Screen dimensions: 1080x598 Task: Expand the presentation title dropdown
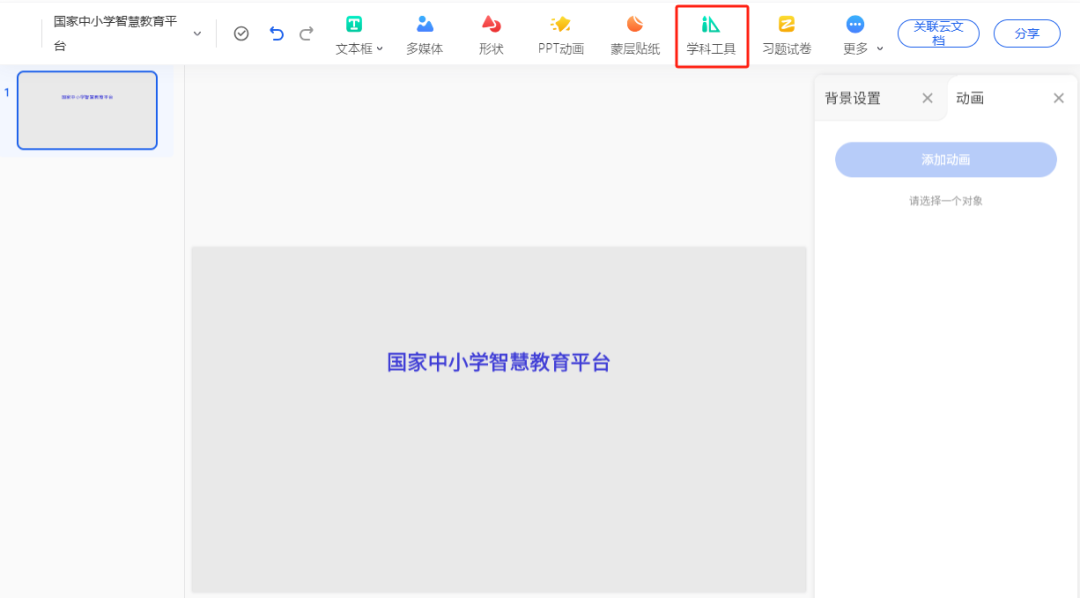point(197,33)
